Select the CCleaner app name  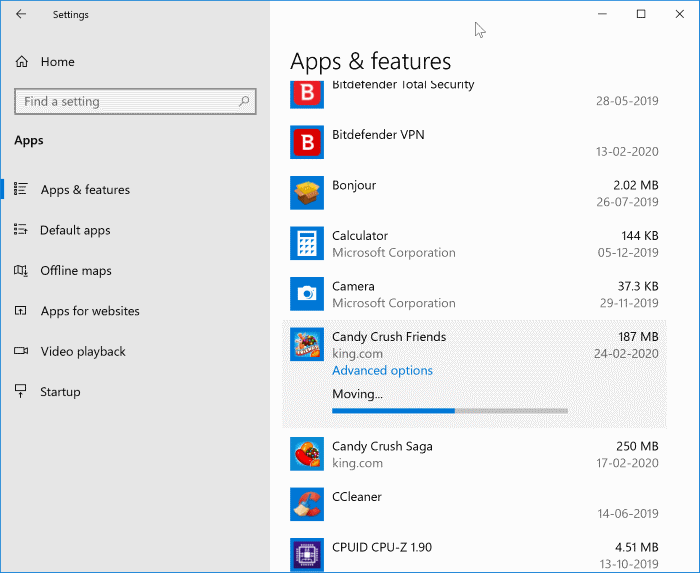point(357,497)
